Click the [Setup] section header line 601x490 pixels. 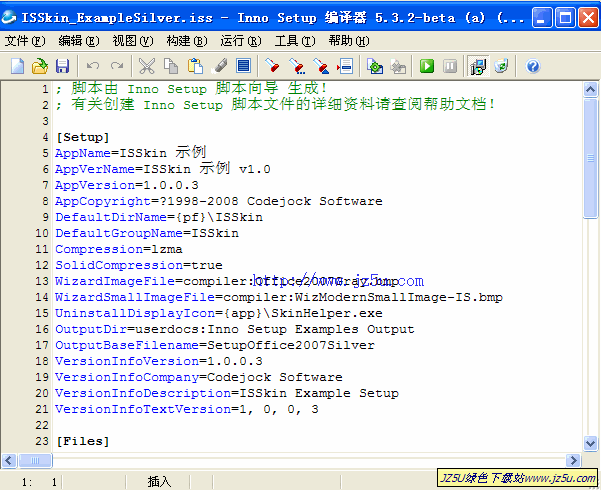[83, 137]
